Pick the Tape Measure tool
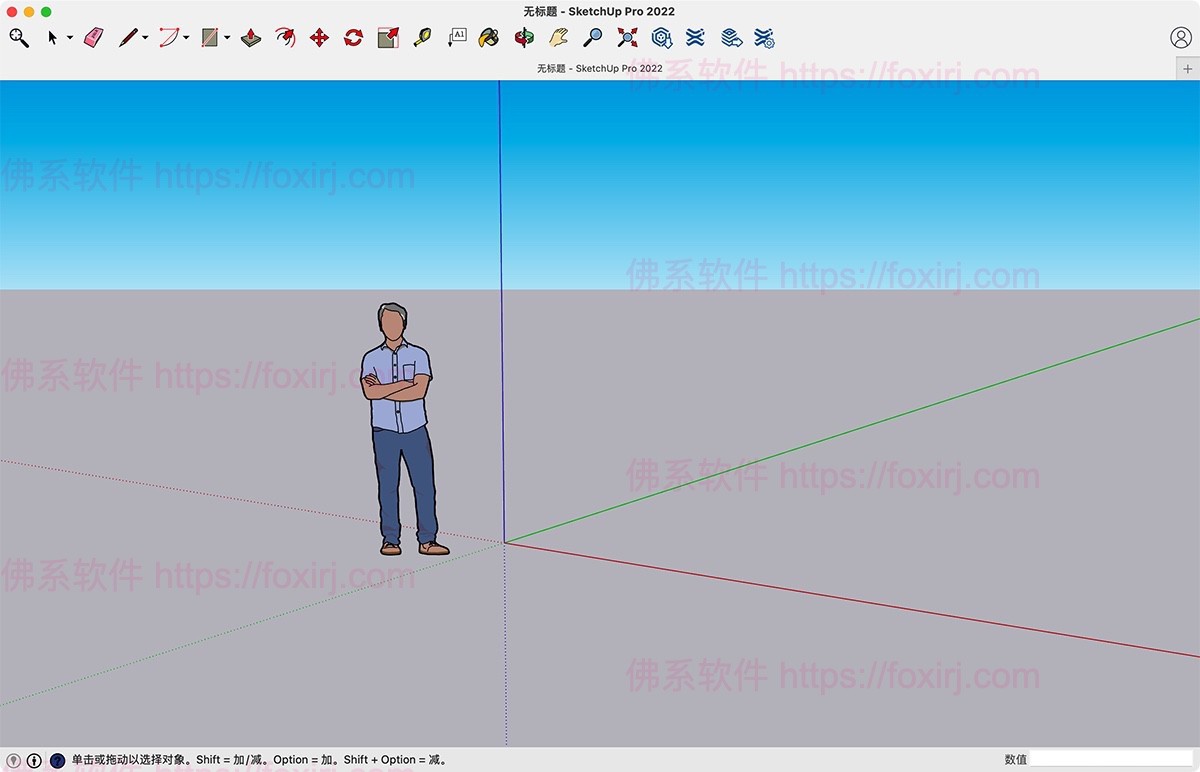The height and width of the screenshot is (772, 1200). (422, 37)
